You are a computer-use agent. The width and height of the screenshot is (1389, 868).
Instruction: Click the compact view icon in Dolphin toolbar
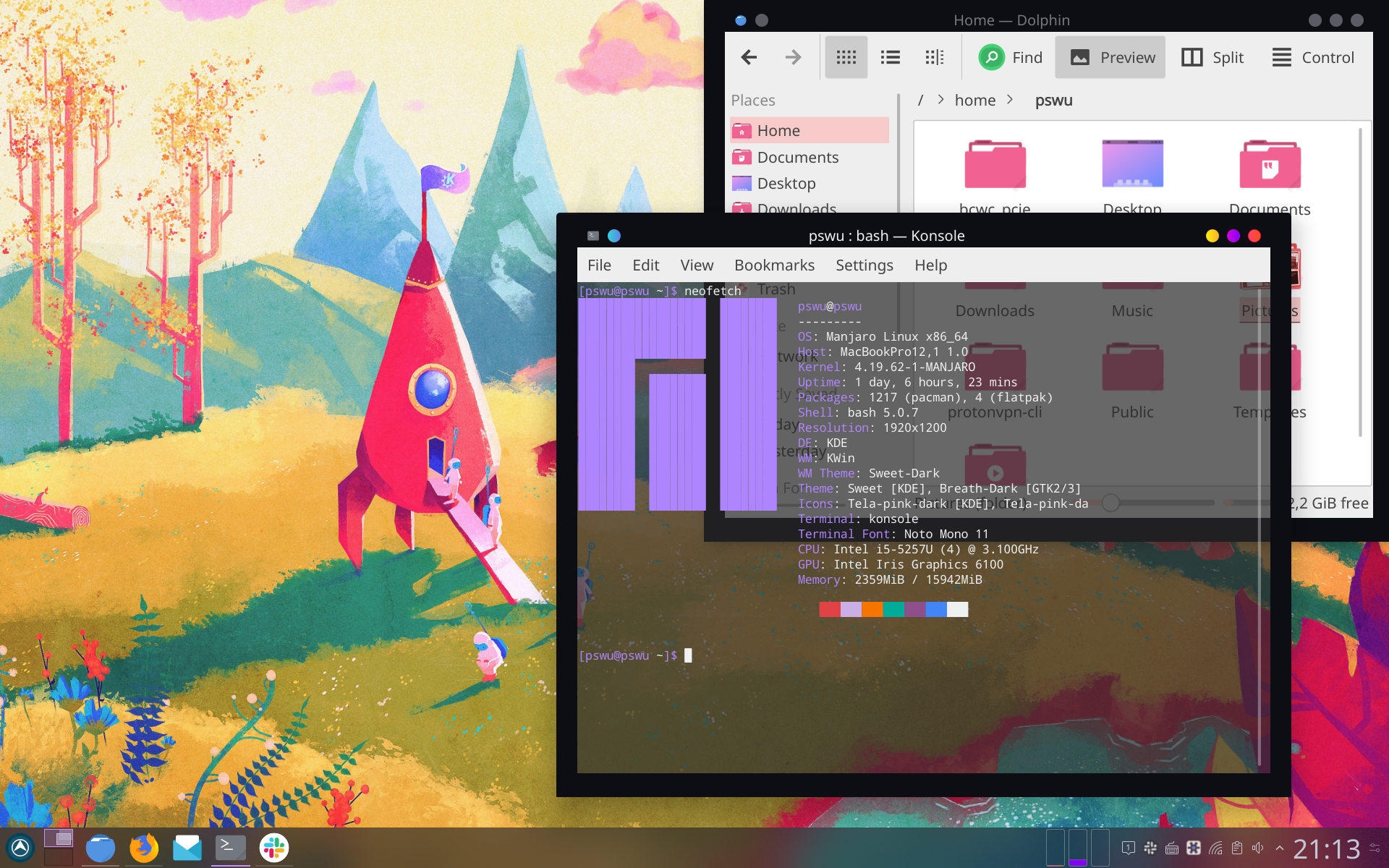tap(933, 57)
